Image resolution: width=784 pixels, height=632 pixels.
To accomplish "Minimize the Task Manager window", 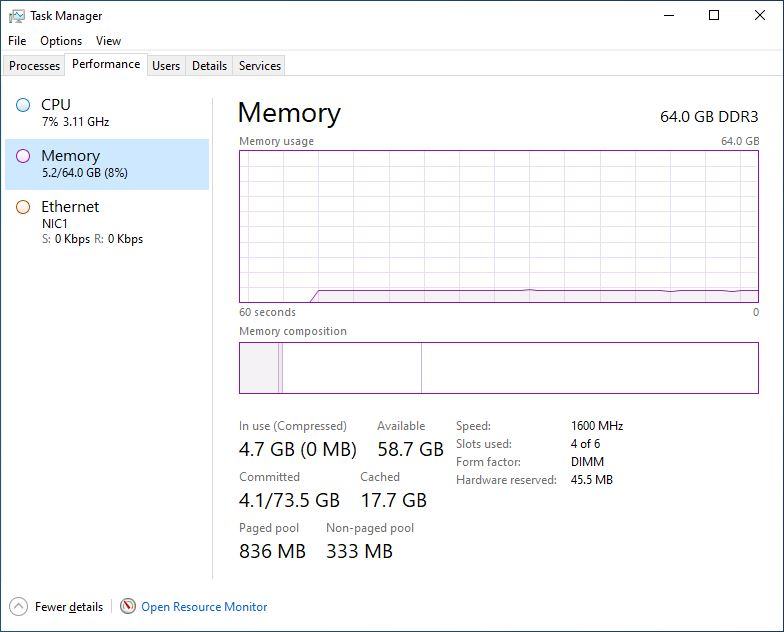I will [668, 15].
